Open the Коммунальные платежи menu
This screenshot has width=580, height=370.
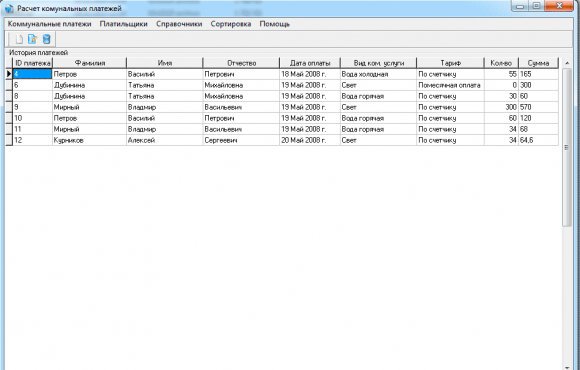(50, 24)
